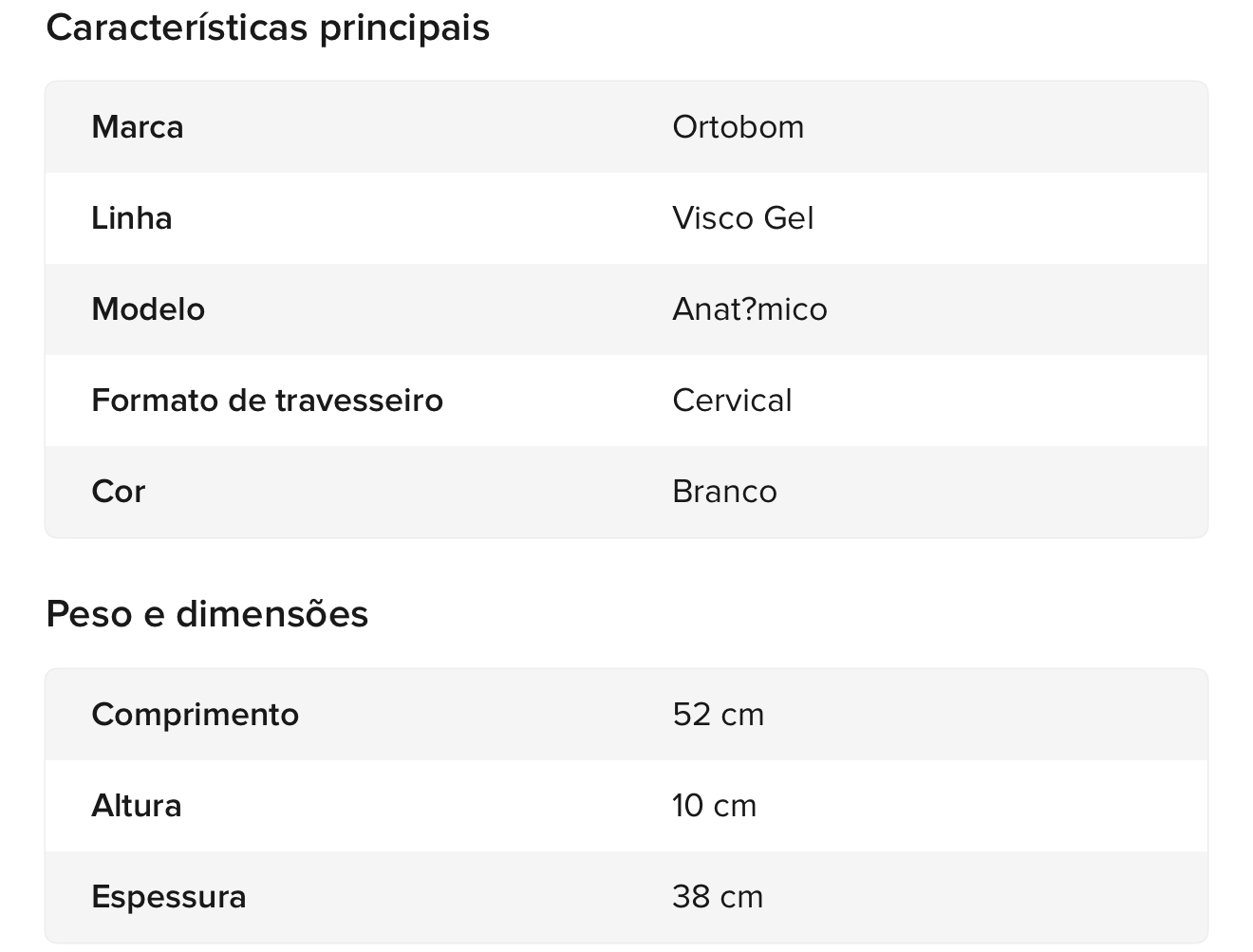The width and height of the screenshot is (1253, 952).
Task: Click the Espessura label
Action: click(x=169, y=897)
